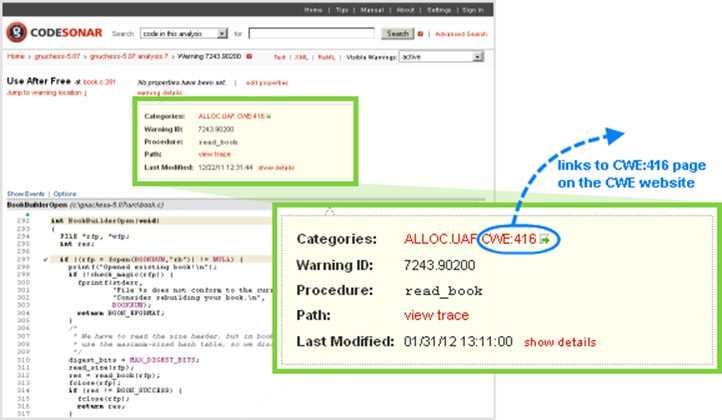
Task: Open the Visible Warnings 'active' dropdown
Action: coord(441,57)
